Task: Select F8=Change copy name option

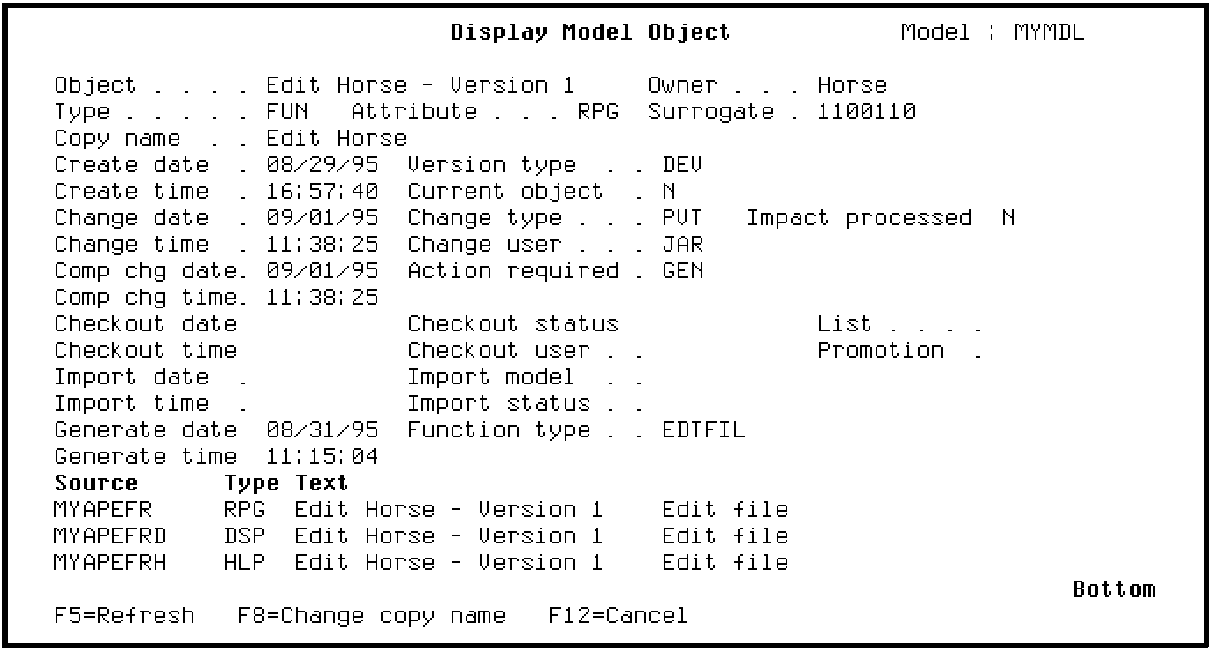Action: (x=371, y=615)
